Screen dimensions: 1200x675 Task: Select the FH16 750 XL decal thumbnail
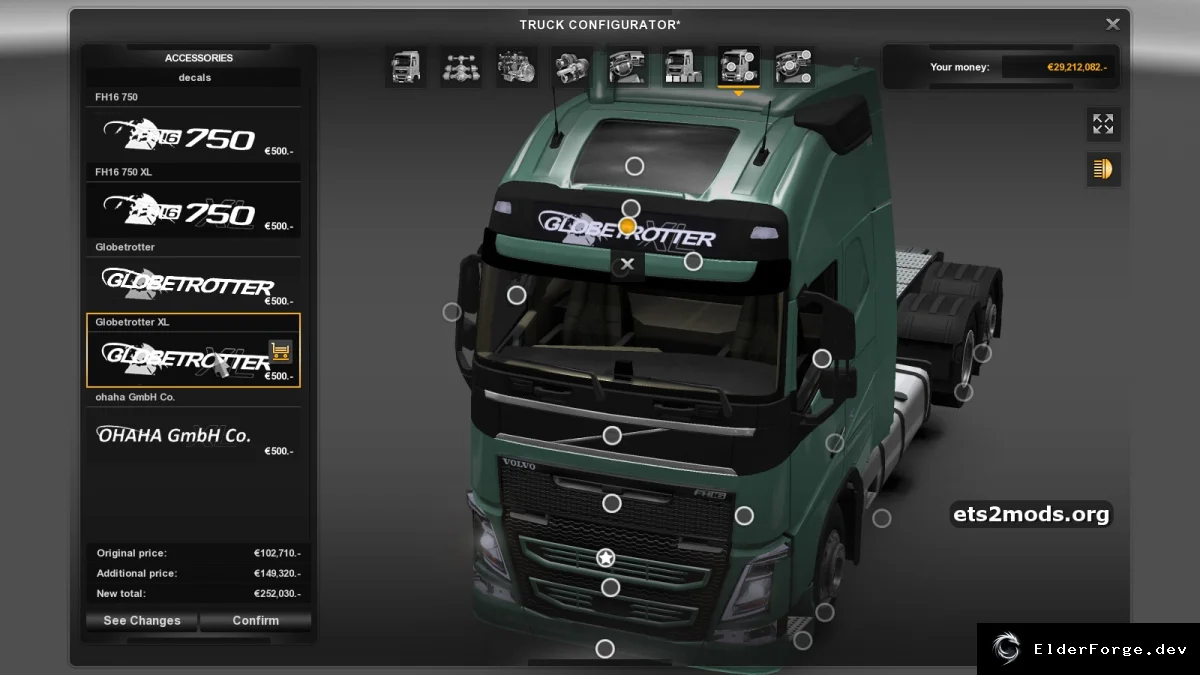[x=193, y=209]
